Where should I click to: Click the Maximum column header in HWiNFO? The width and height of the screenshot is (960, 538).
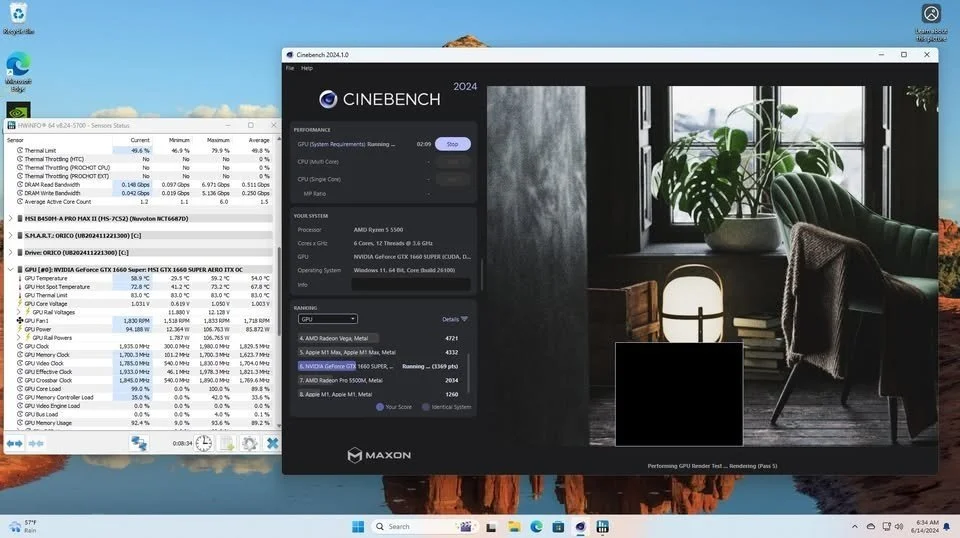pyautogui.click(x=218, y=140)
